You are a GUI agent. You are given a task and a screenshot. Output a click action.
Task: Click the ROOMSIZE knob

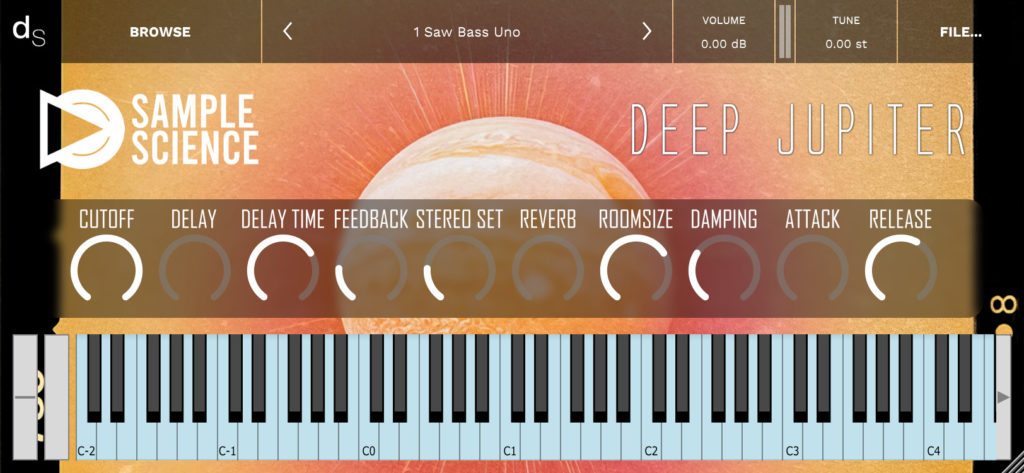[x=635, y=269]
